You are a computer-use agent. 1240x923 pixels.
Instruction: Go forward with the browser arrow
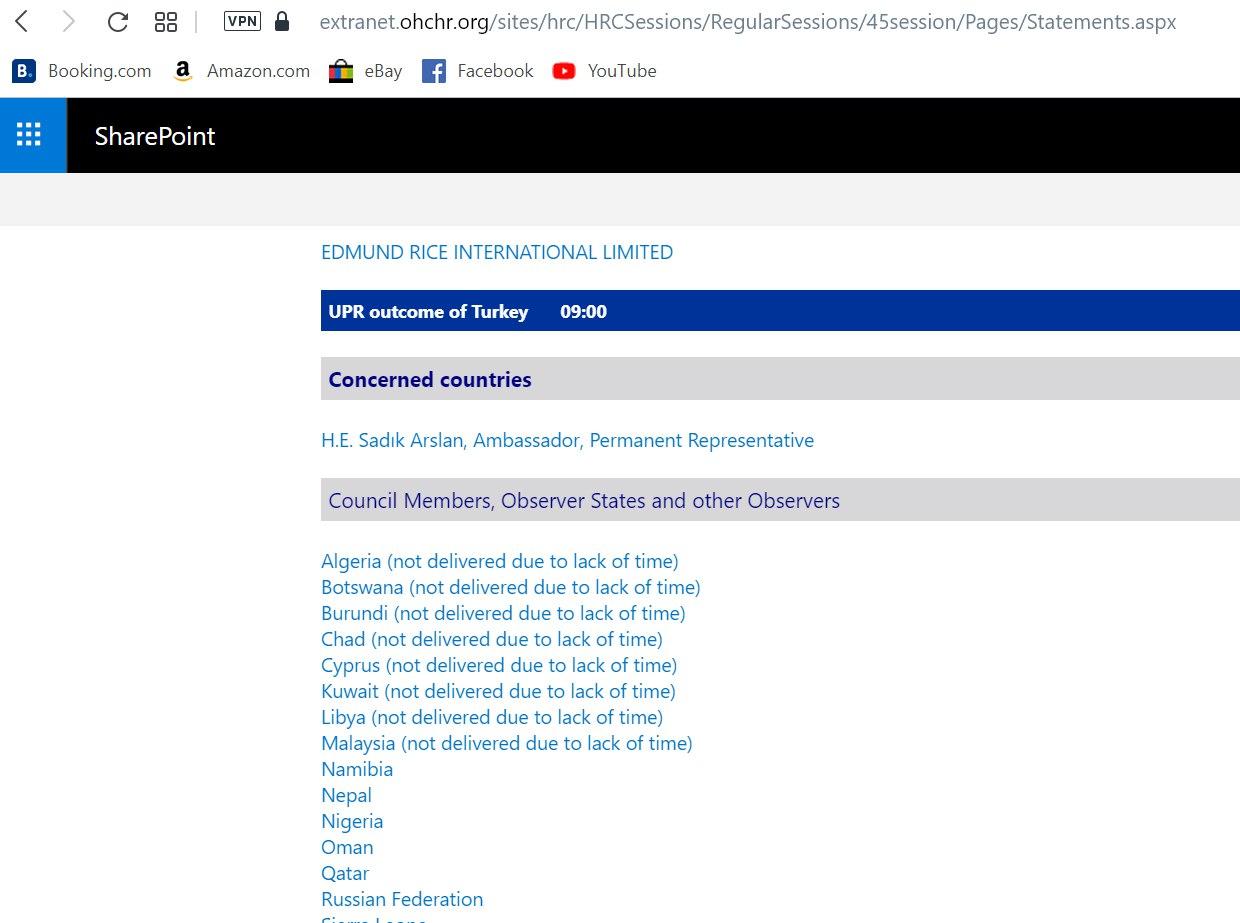click(68, 21)
